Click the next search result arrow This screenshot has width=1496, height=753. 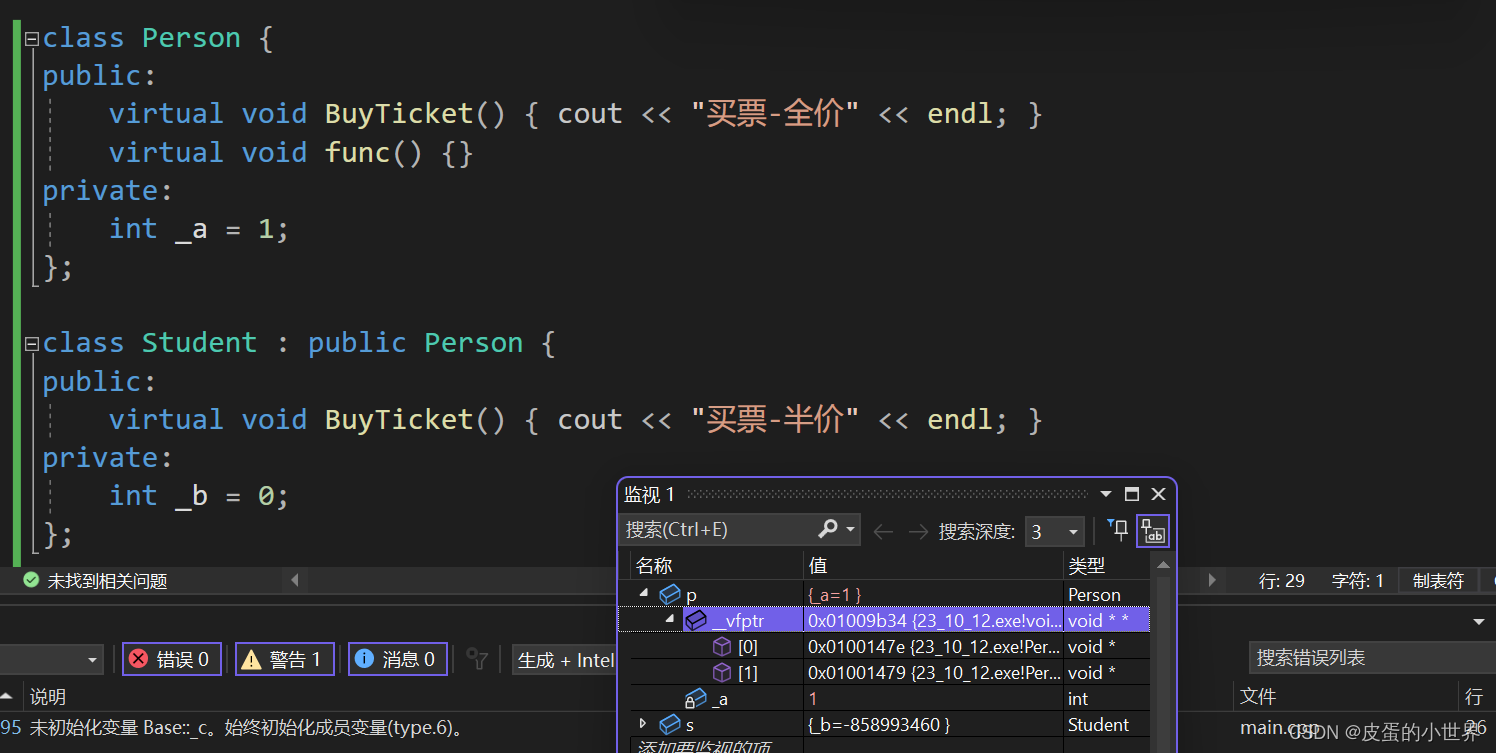[x=918, y=531]
